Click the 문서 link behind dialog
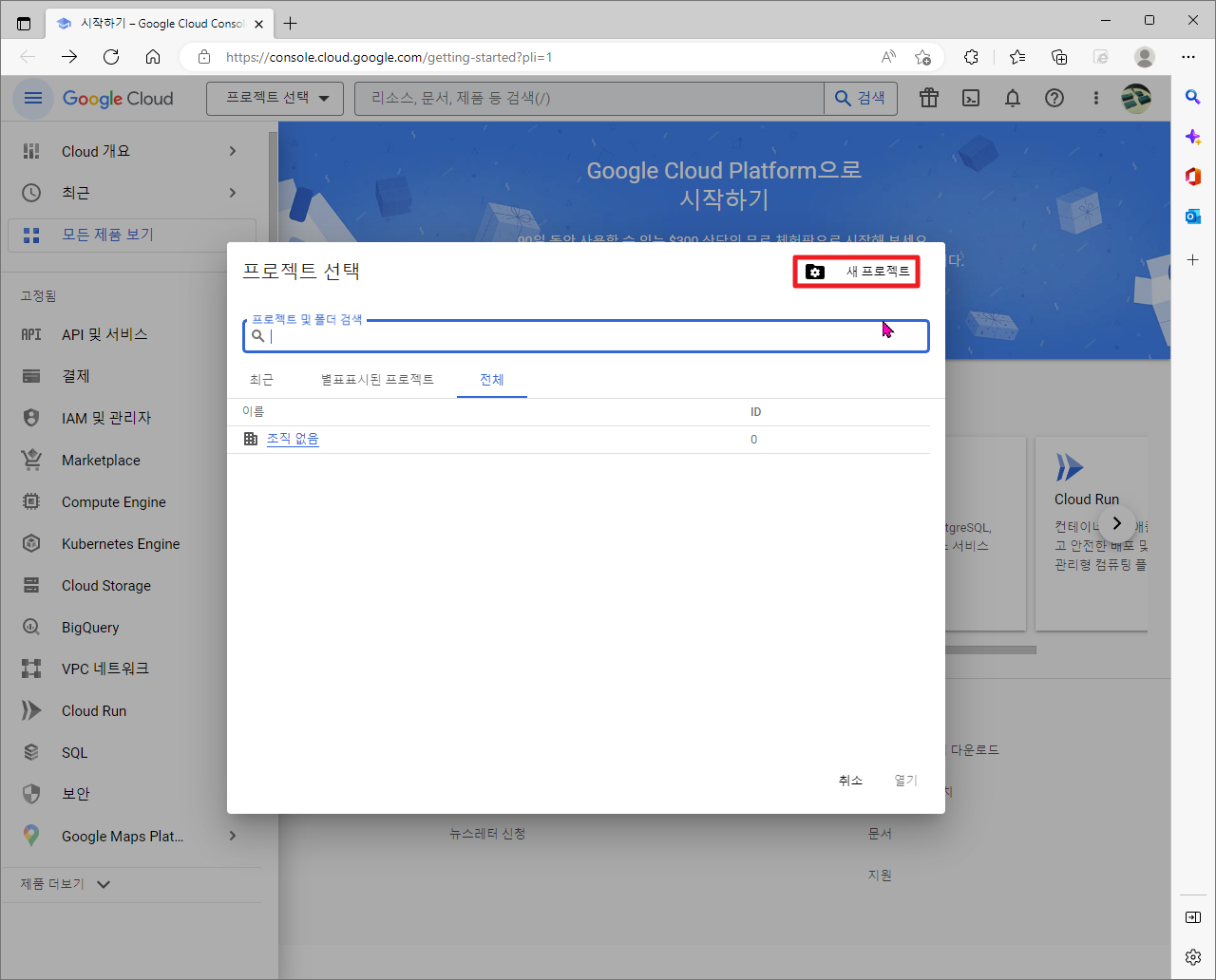The height and width of the screenshot is (980, 1216). click(x=880, y=834)
